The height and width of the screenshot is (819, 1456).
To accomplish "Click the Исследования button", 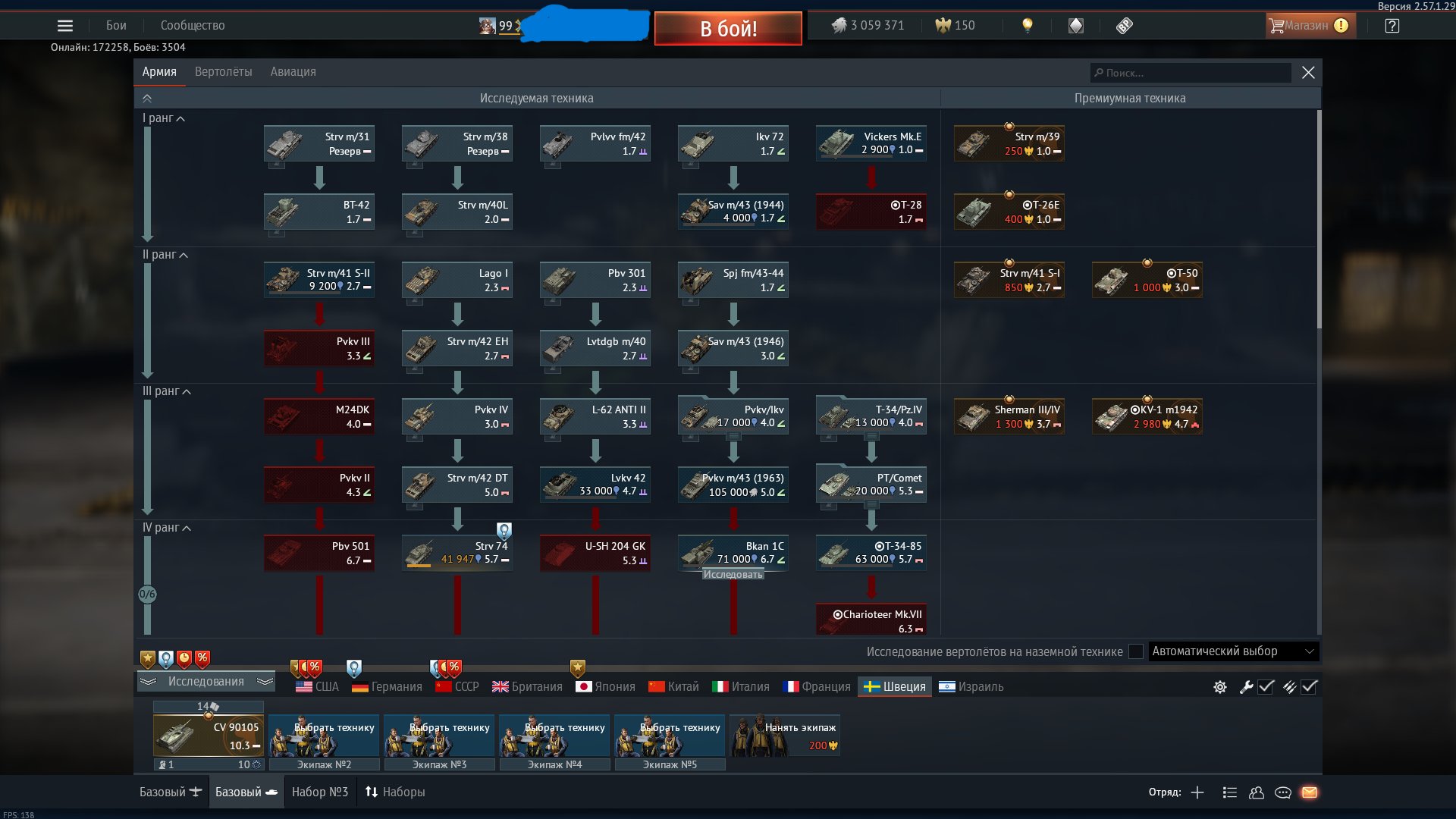I will pos(206,682).
